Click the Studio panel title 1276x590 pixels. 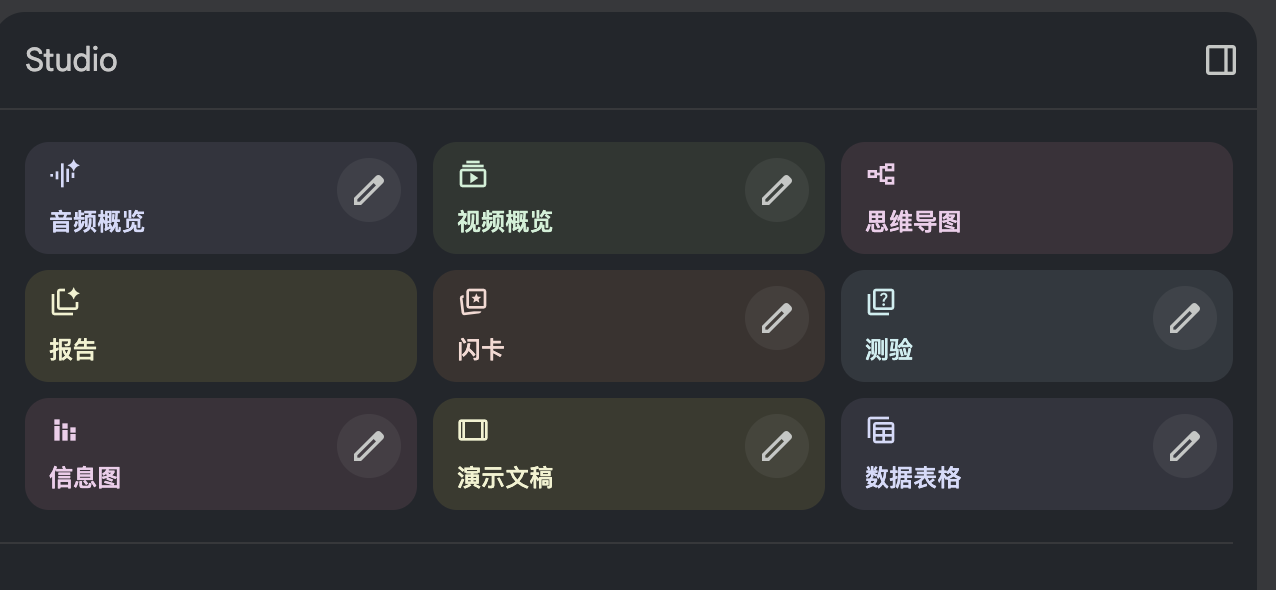[71, 60]
